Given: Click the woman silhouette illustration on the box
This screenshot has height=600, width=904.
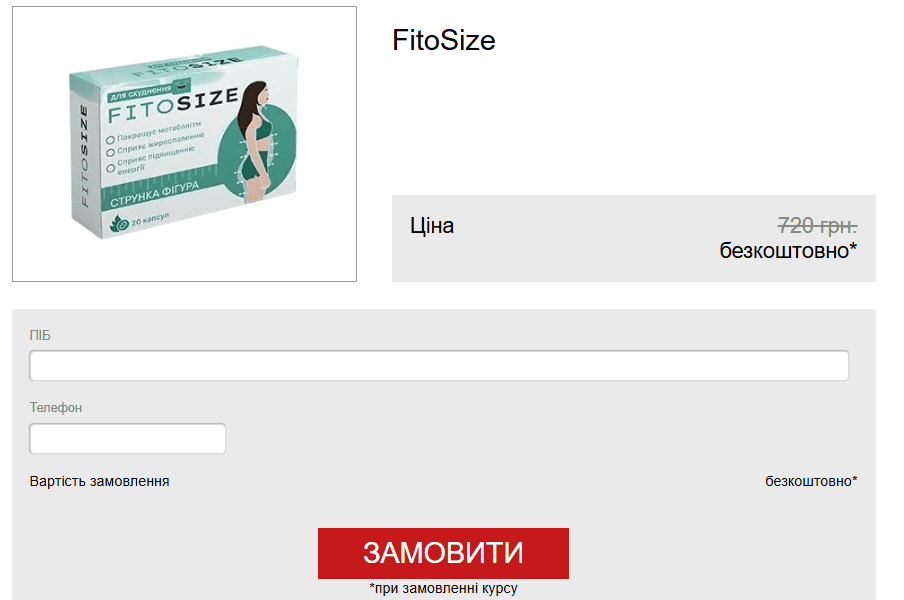Looking at the screenshot, I should (x=257, y=141).
